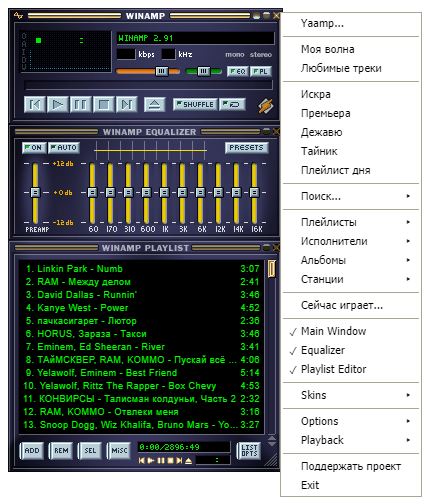The height and width of the screenshot is (504, 431).
Task: Expand the Станции submenu
Action: point(351,279)
